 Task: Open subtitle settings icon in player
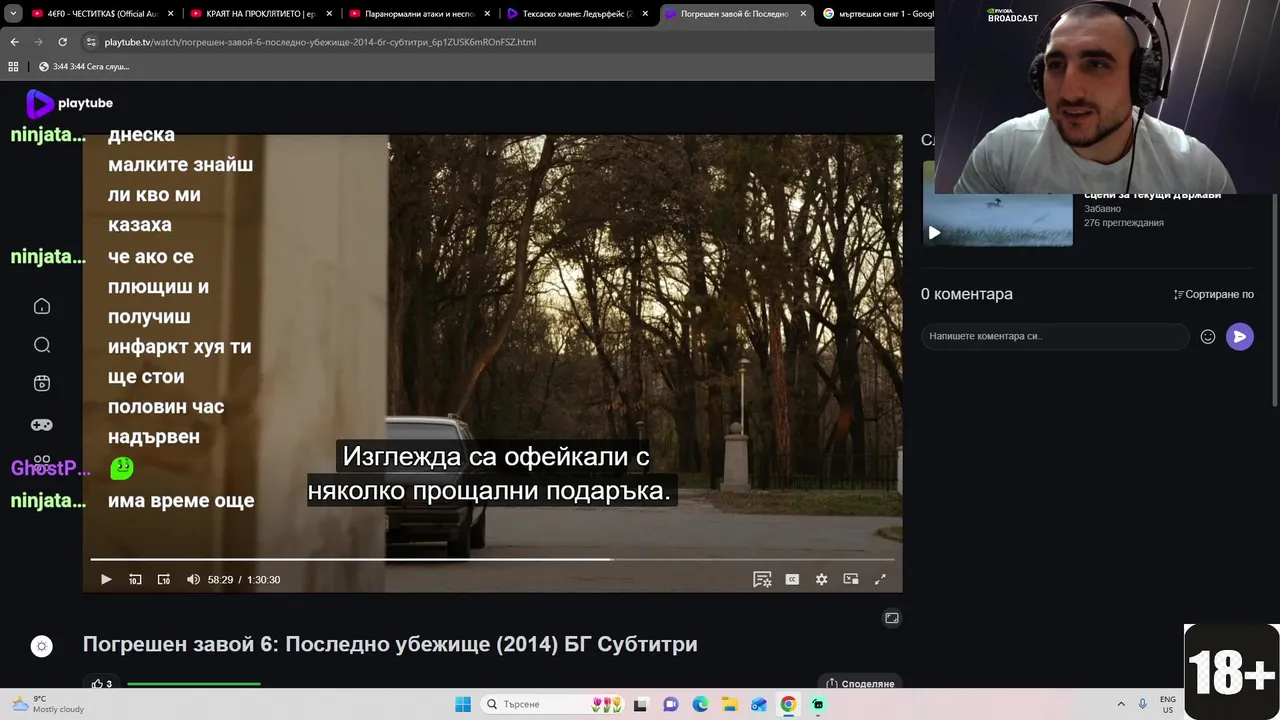click(x=762, y=579)
